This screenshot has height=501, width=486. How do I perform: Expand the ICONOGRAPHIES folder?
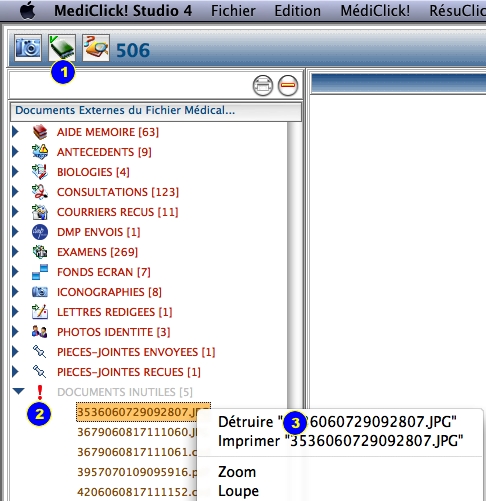tap(15, 292)
